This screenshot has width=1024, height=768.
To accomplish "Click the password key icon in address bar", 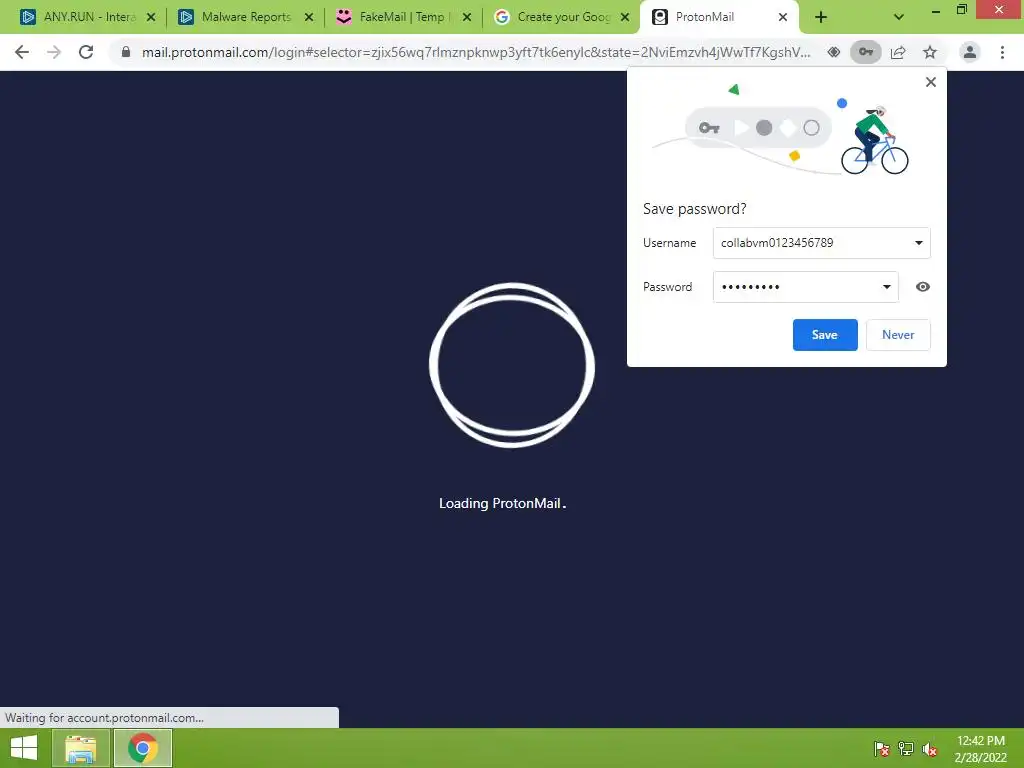I will pos(866,52).
